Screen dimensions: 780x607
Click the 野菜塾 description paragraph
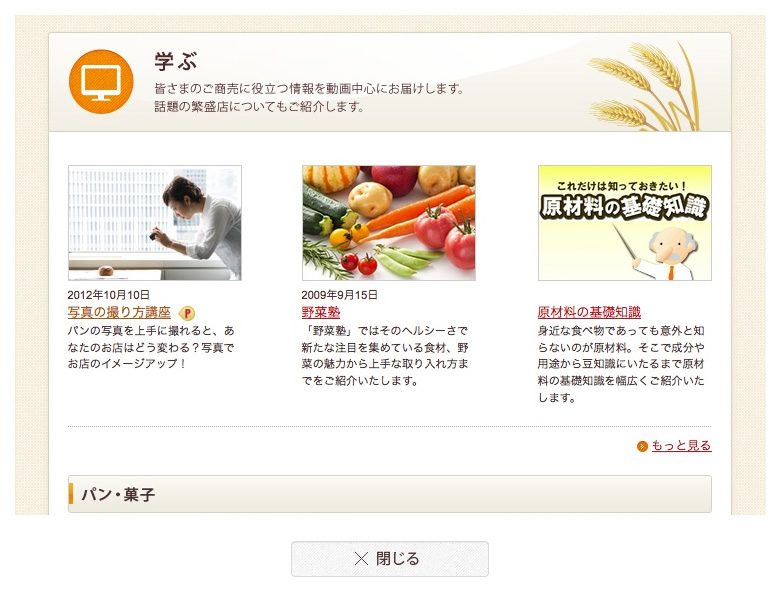coord(385,356)
